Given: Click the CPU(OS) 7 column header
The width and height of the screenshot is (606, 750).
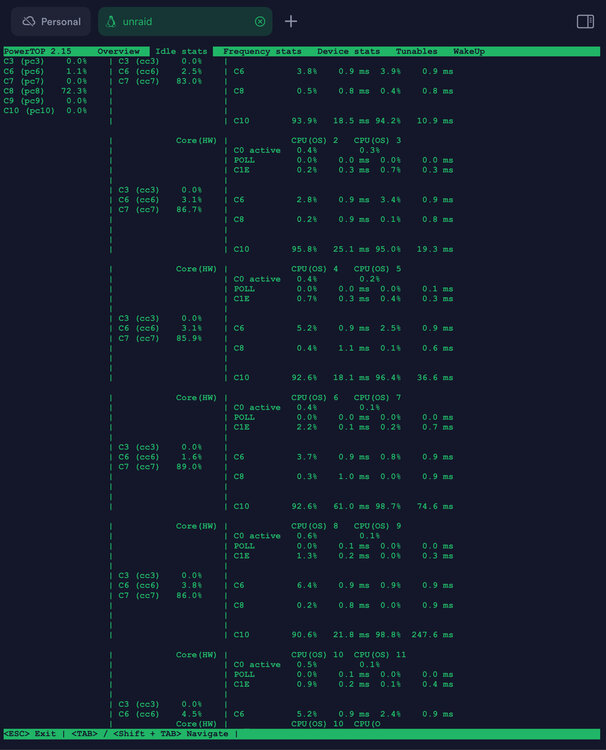Looking at the screenshot, I should [377, 398].
